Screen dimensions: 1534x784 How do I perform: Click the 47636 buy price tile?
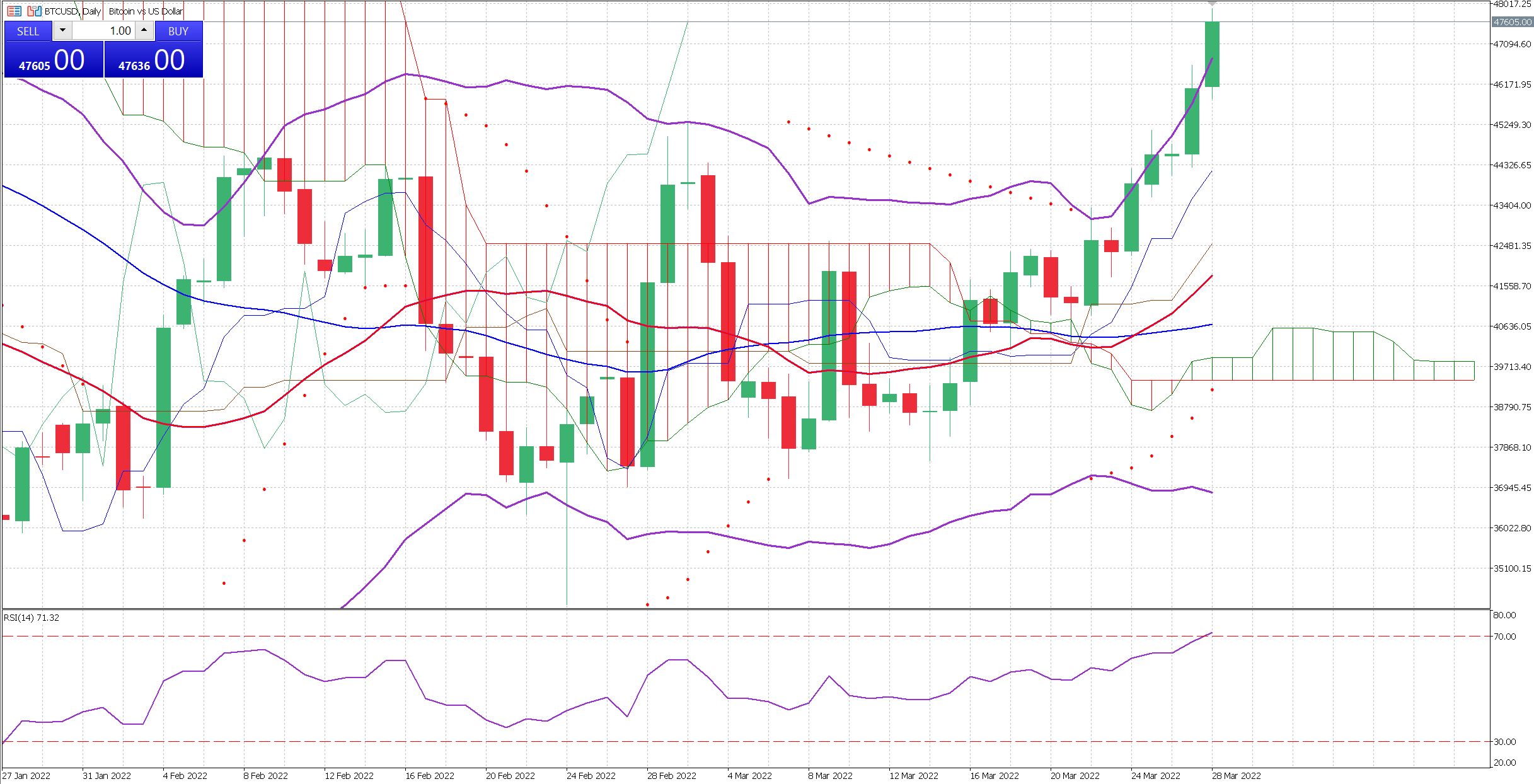point(153,60)
